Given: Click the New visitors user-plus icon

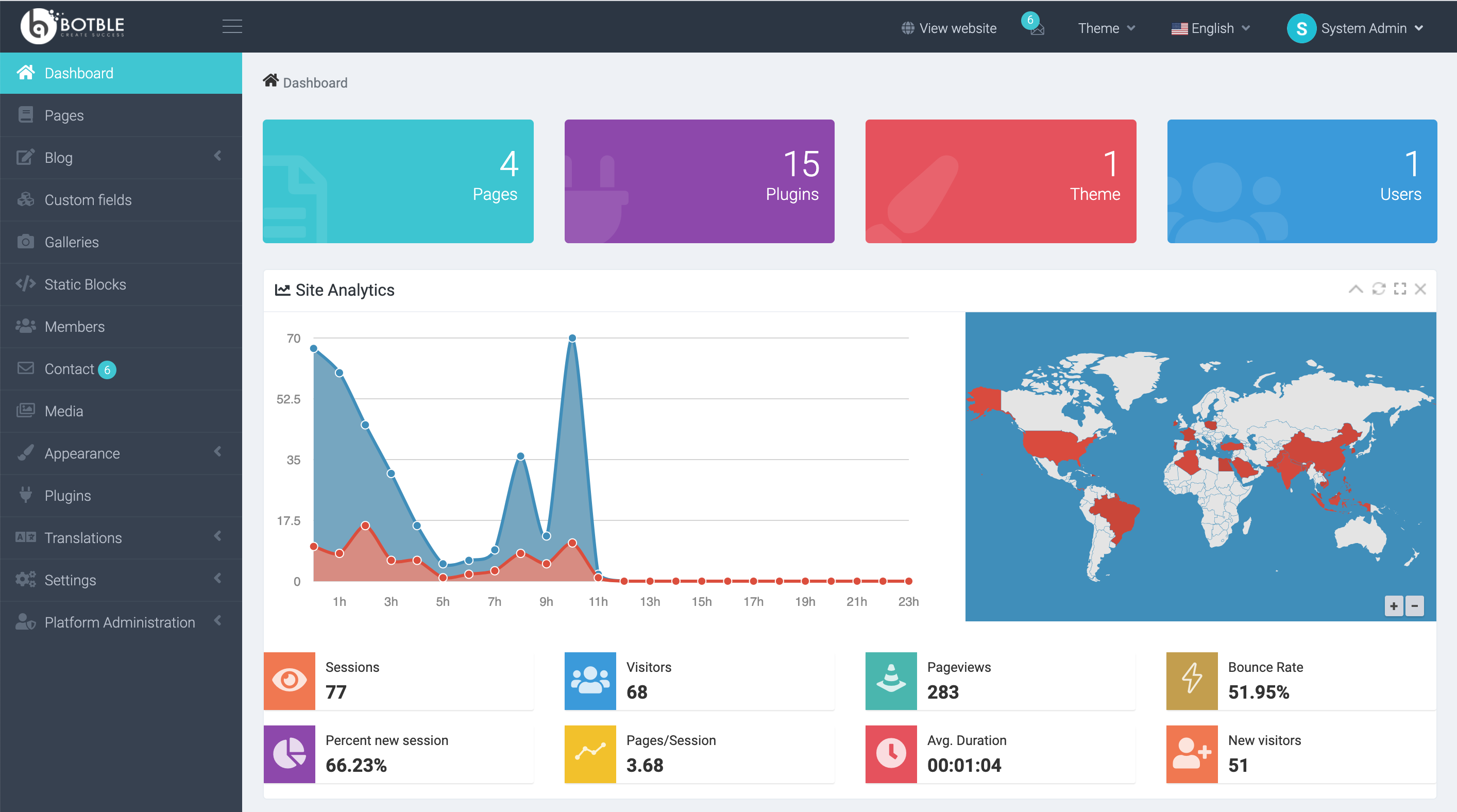Looking at the screenshot, I should [x=1192, y=754].
